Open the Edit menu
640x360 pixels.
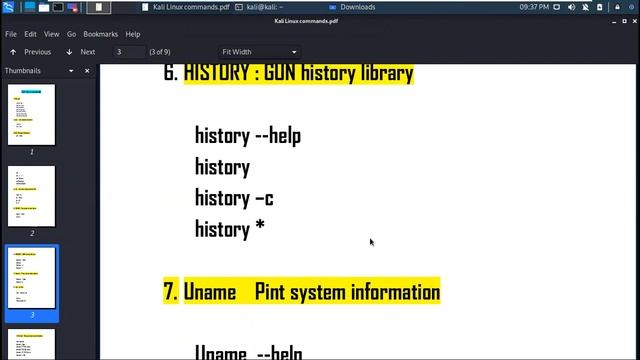coord(30,34)
